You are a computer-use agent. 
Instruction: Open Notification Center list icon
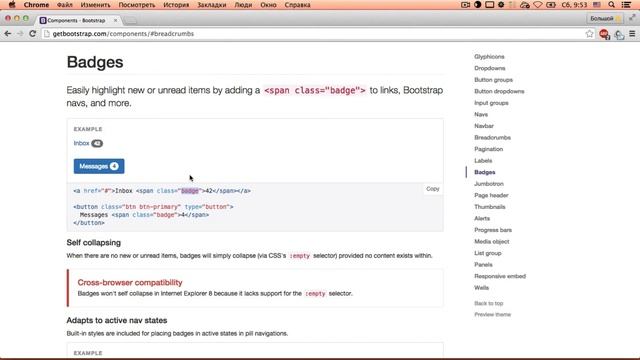626,5
